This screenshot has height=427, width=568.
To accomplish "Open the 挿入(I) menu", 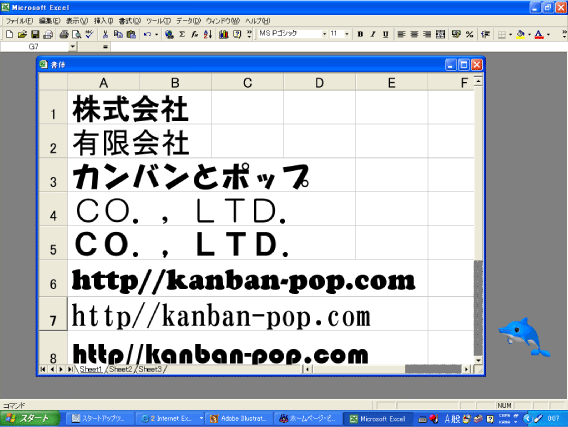I will pyautogui.click(x=103, y=21).
